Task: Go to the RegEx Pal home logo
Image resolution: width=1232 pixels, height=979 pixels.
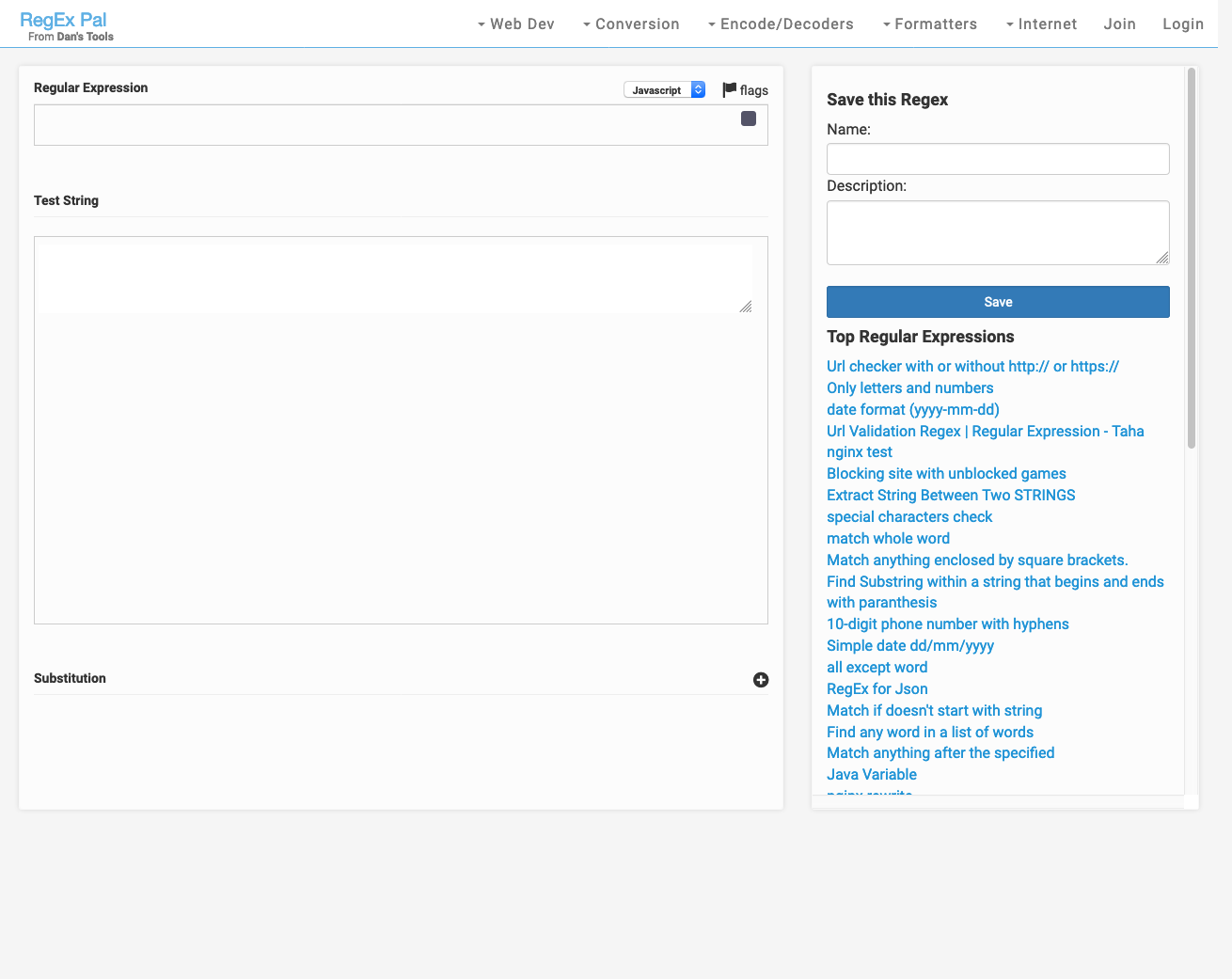Action: (63, 20)
